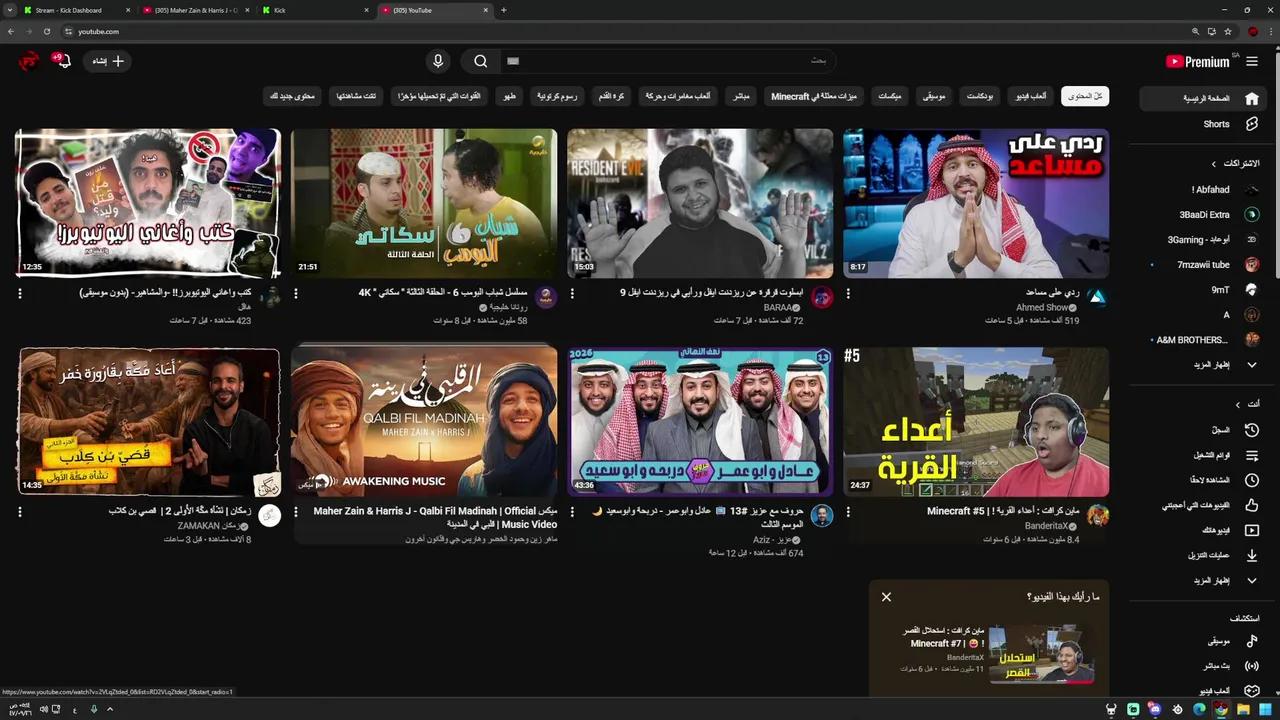This screenshot has height=720, width=1280.
Task: Select the طهو filter chip
Action: pos(510,96)
